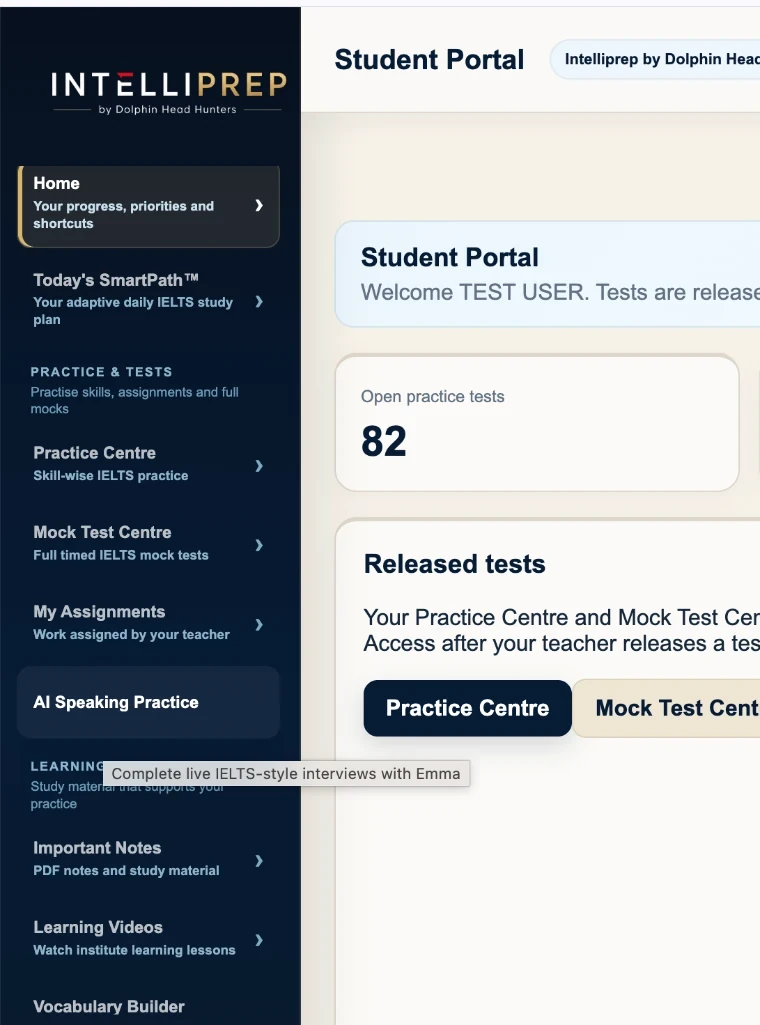Open My Assignments
Viewport: 760px width, 1025px height.
click(149, 622)
